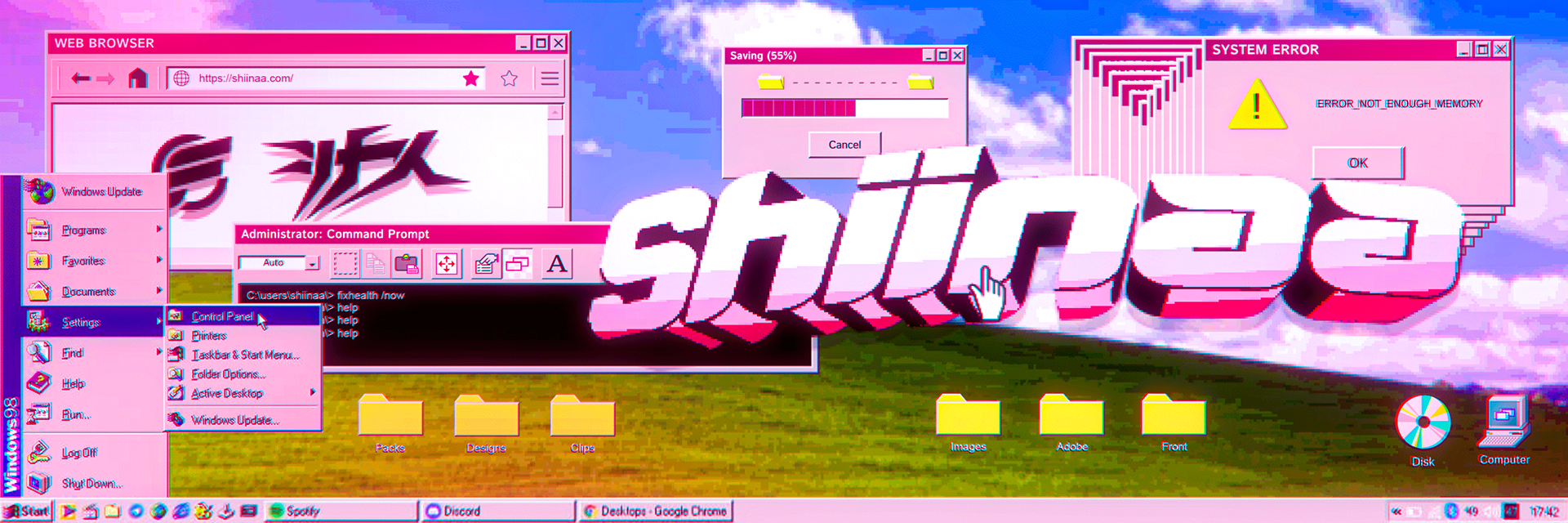1568x523 pixels.
Task: Expand Active Desktop submenu
Action: [243, 393]
